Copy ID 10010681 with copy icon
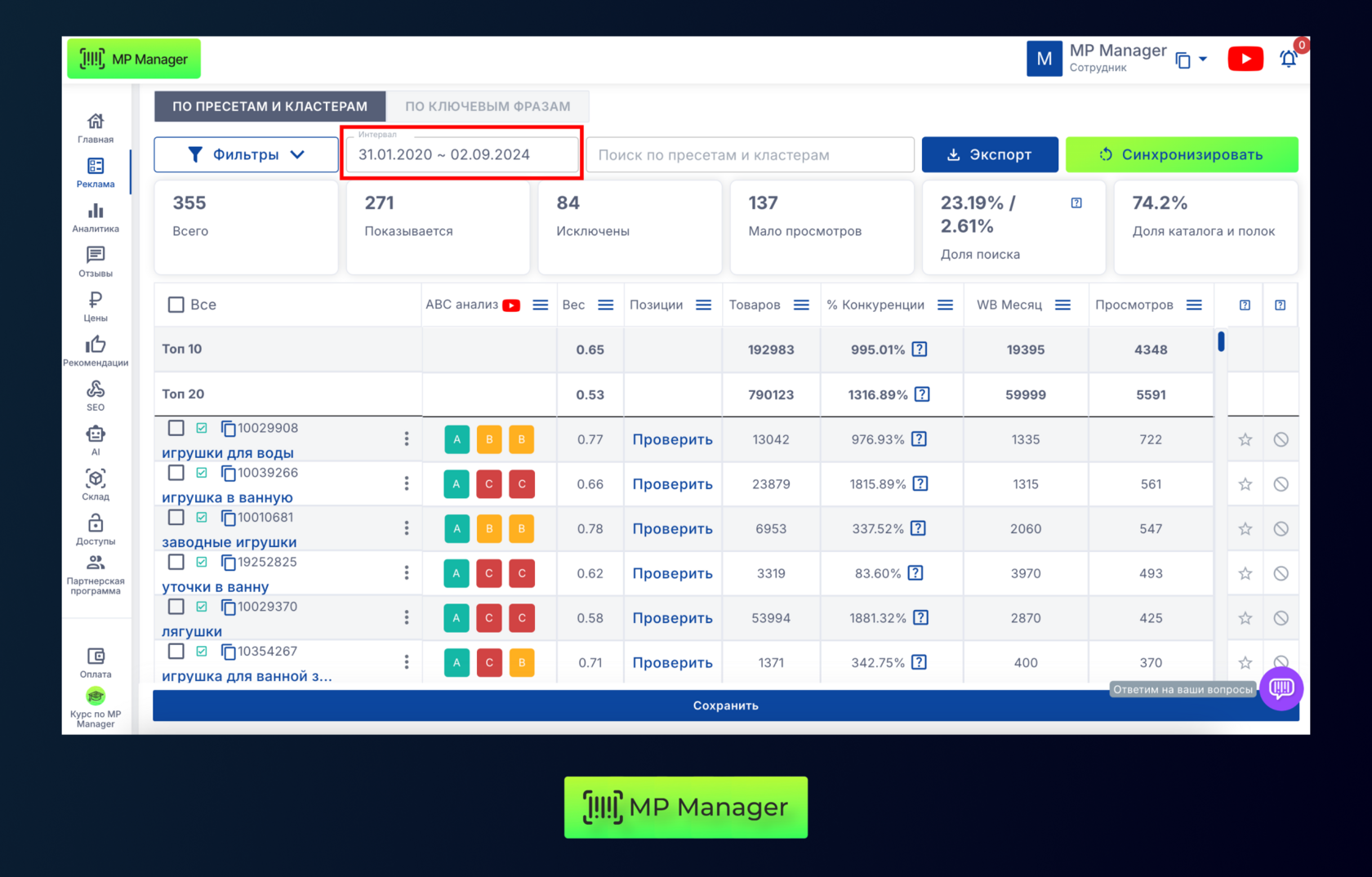1372x877 pixels. pyautogui.click(x=229, y=518)
